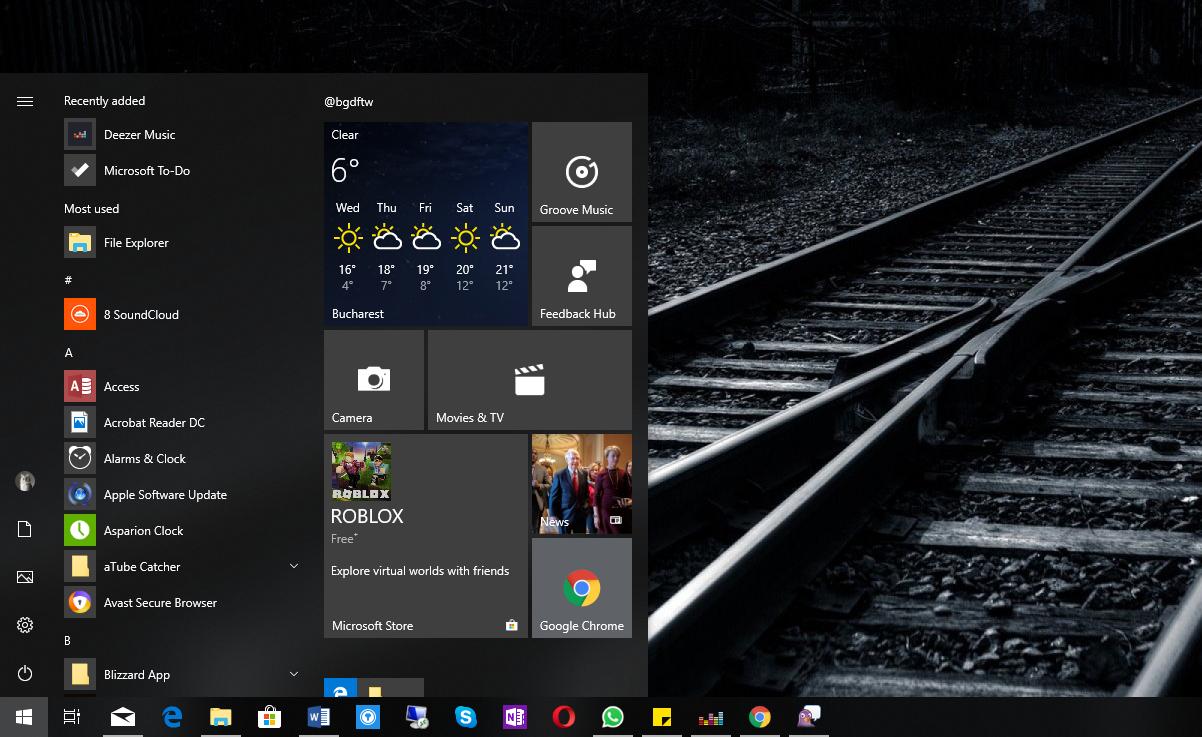Open Deezer from the taskbar
Image resolution: width=1202 pixels, height=737 pixels.
pos(711,717)
